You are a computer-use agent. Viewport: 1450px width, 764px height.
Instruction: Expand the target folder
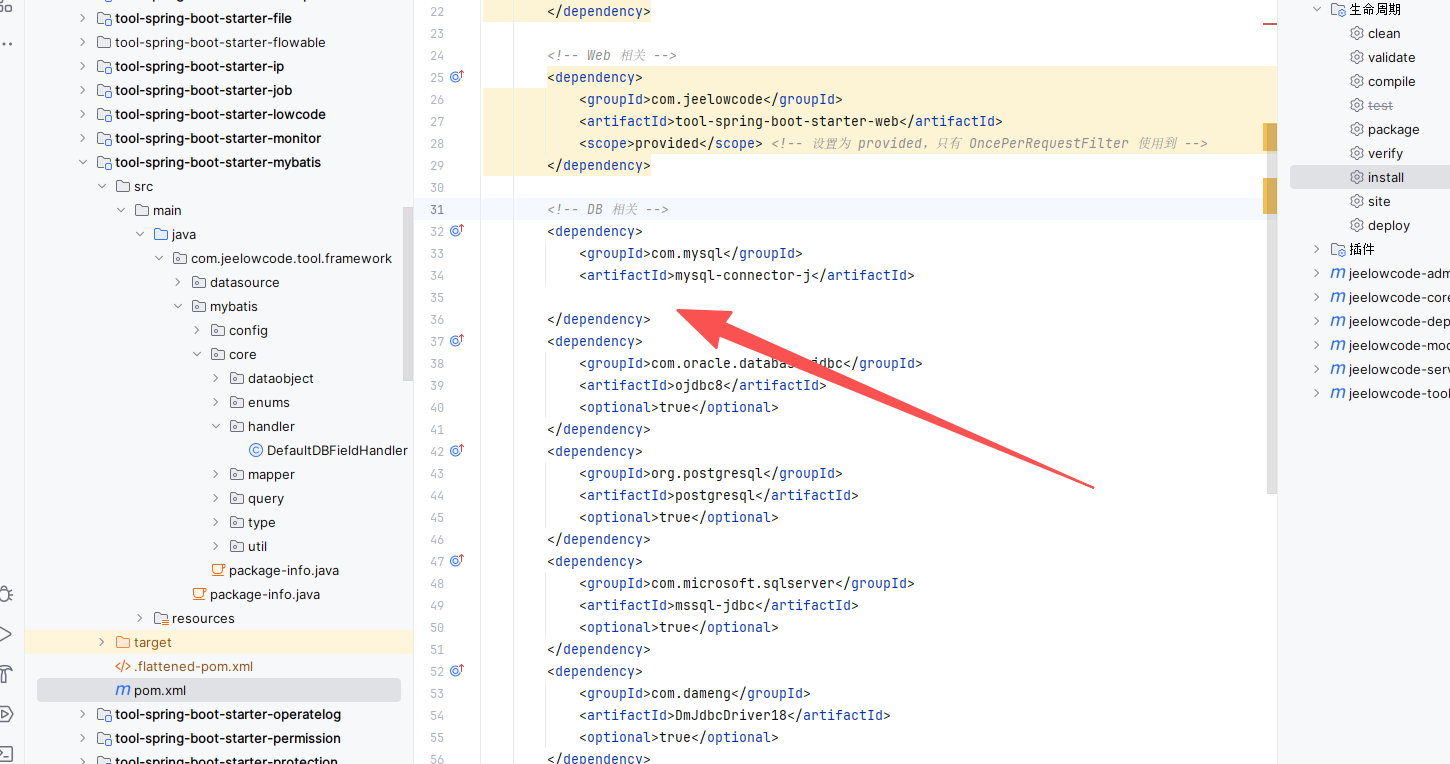tap(102, 642)
